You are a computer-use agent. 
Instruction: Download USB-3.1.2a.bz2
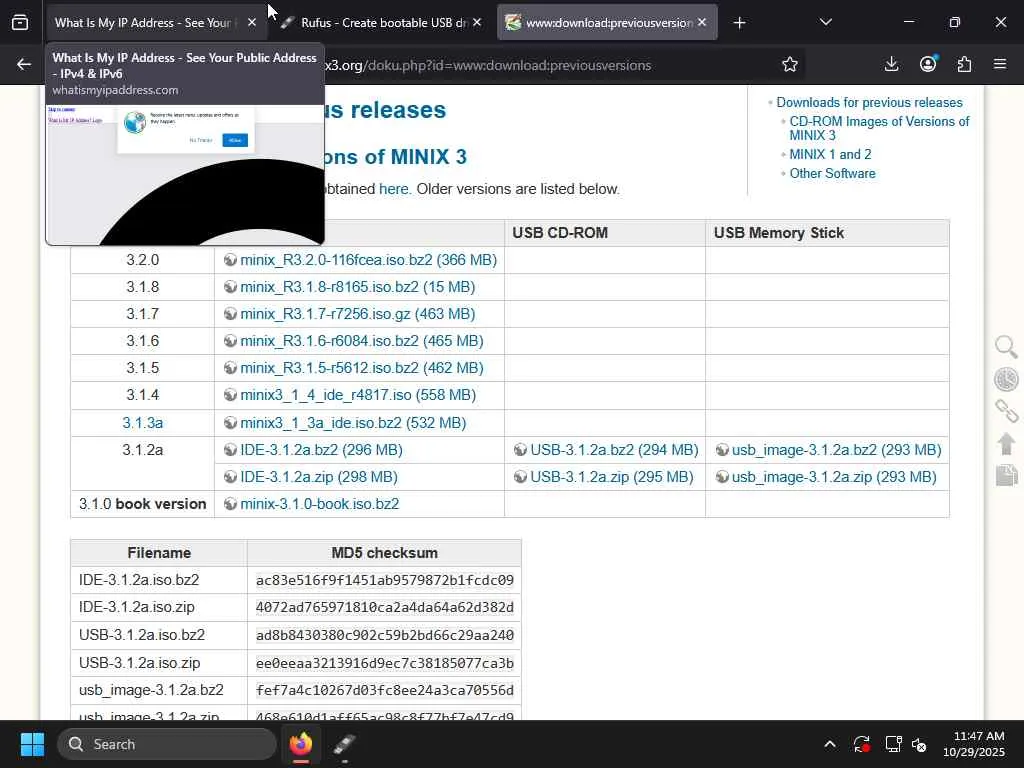pyautogui.click(x=614, y=450)
